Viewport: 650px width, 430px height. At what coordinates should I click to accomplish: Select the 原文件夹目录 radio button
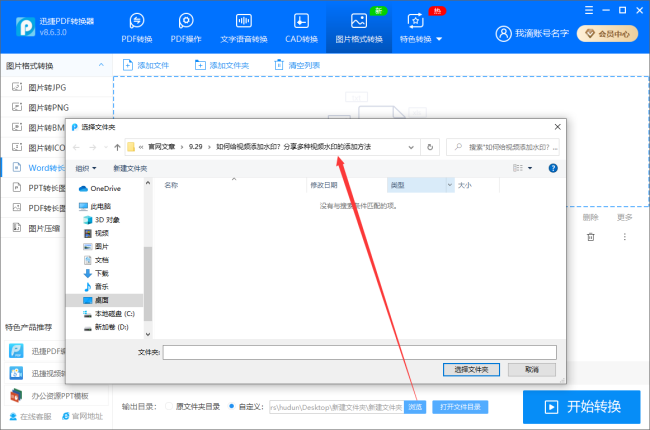169,406
